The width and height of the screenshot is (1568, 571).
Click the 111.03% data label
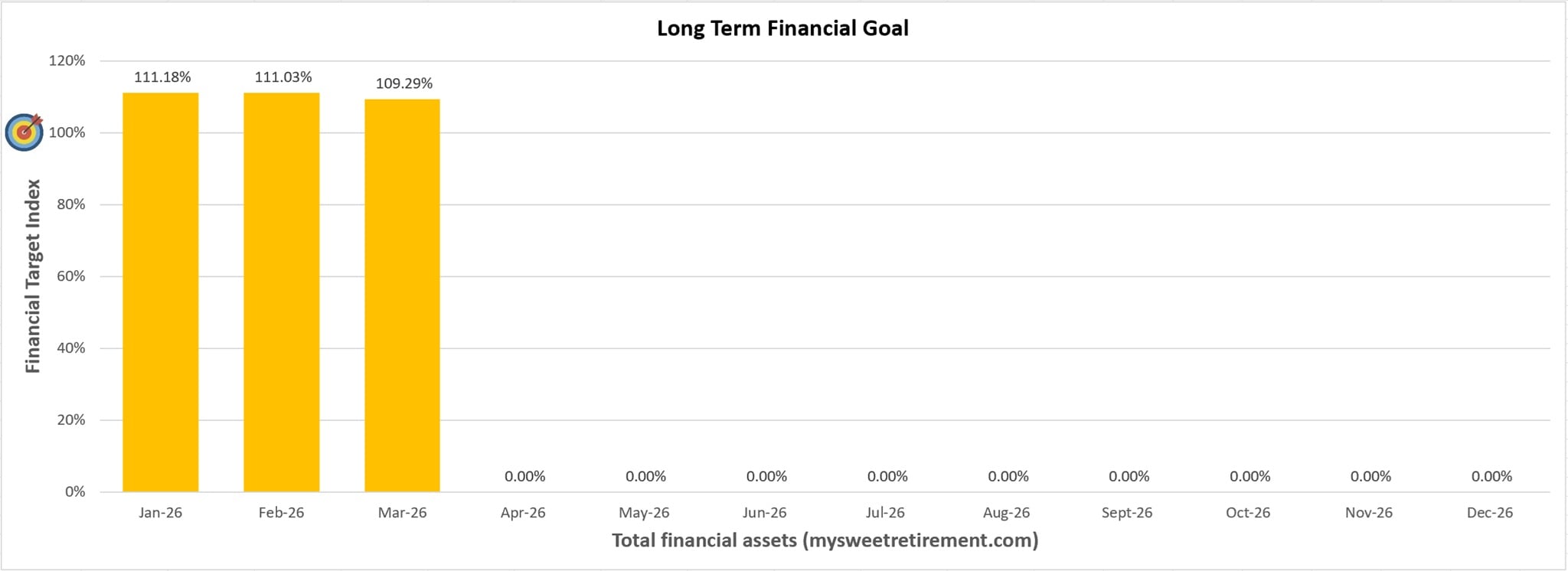pos(283,77)
